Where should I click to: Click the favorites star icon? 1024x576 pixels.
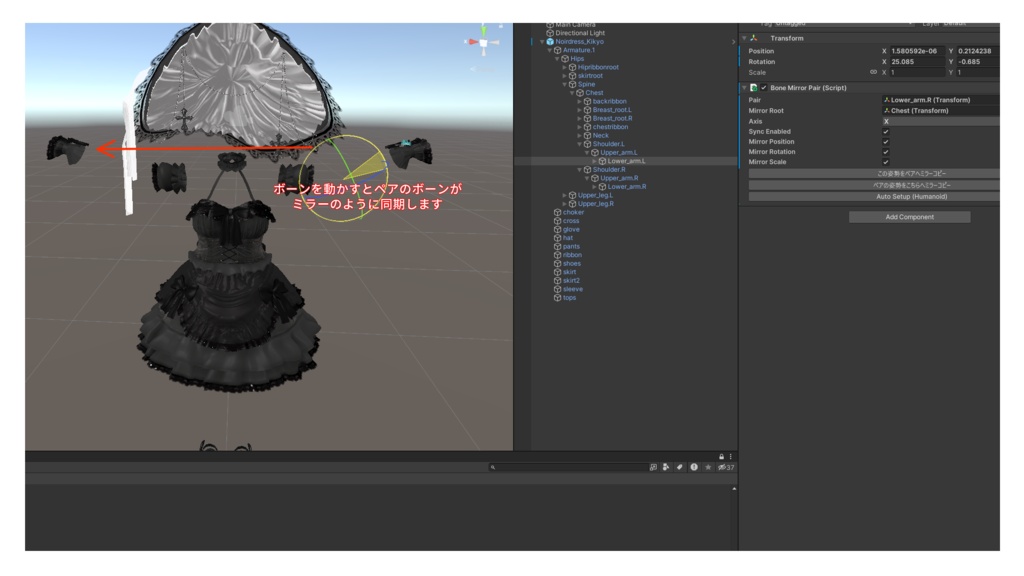tap(708, 468)
